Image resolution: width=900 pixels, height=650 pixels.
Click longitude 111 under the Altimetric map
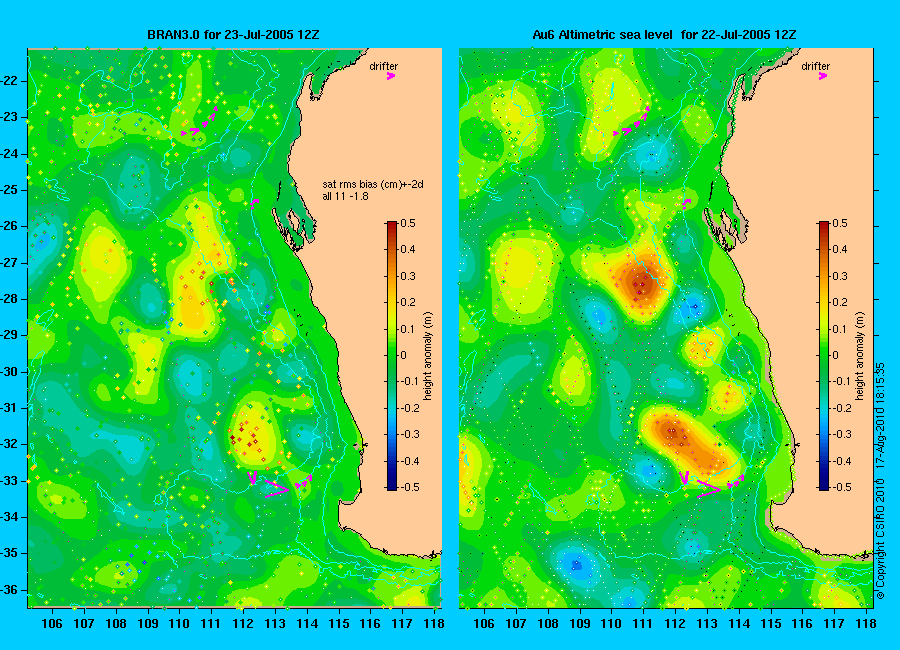point(643,624)
